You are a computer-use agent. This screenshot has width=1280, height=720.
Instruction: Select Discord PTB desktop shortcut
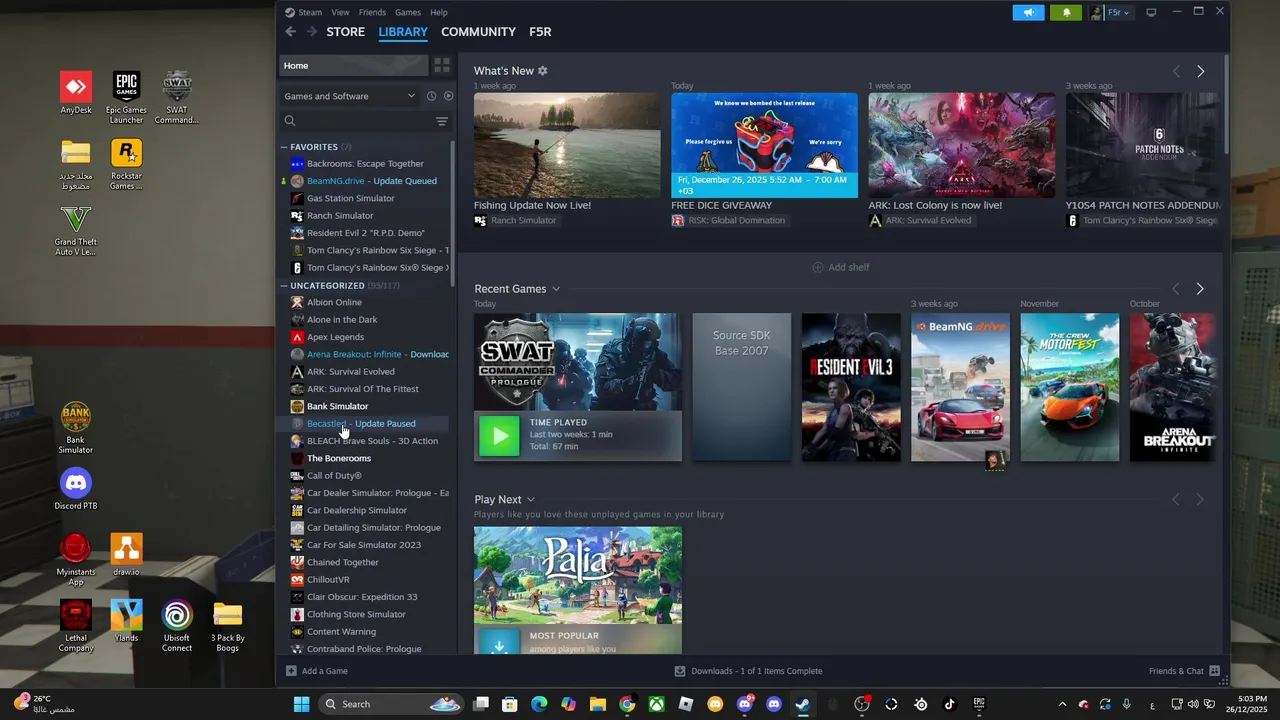point(76,490)
